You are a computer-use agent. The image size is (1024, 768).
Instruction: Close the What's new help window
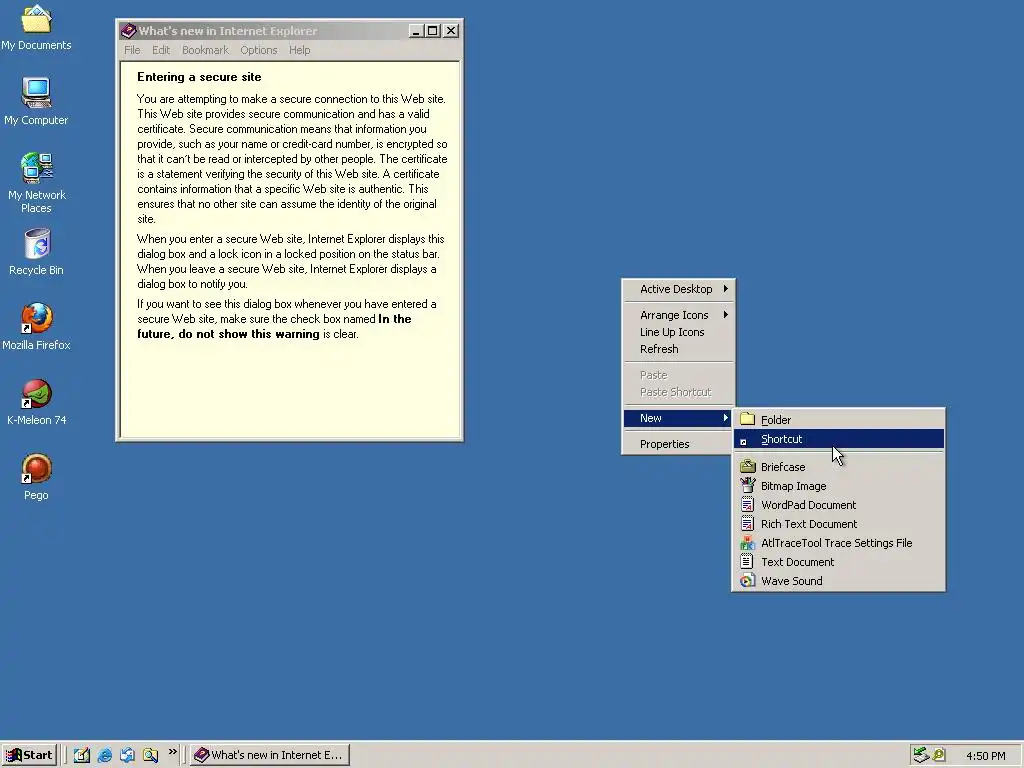tap(451, 31)
